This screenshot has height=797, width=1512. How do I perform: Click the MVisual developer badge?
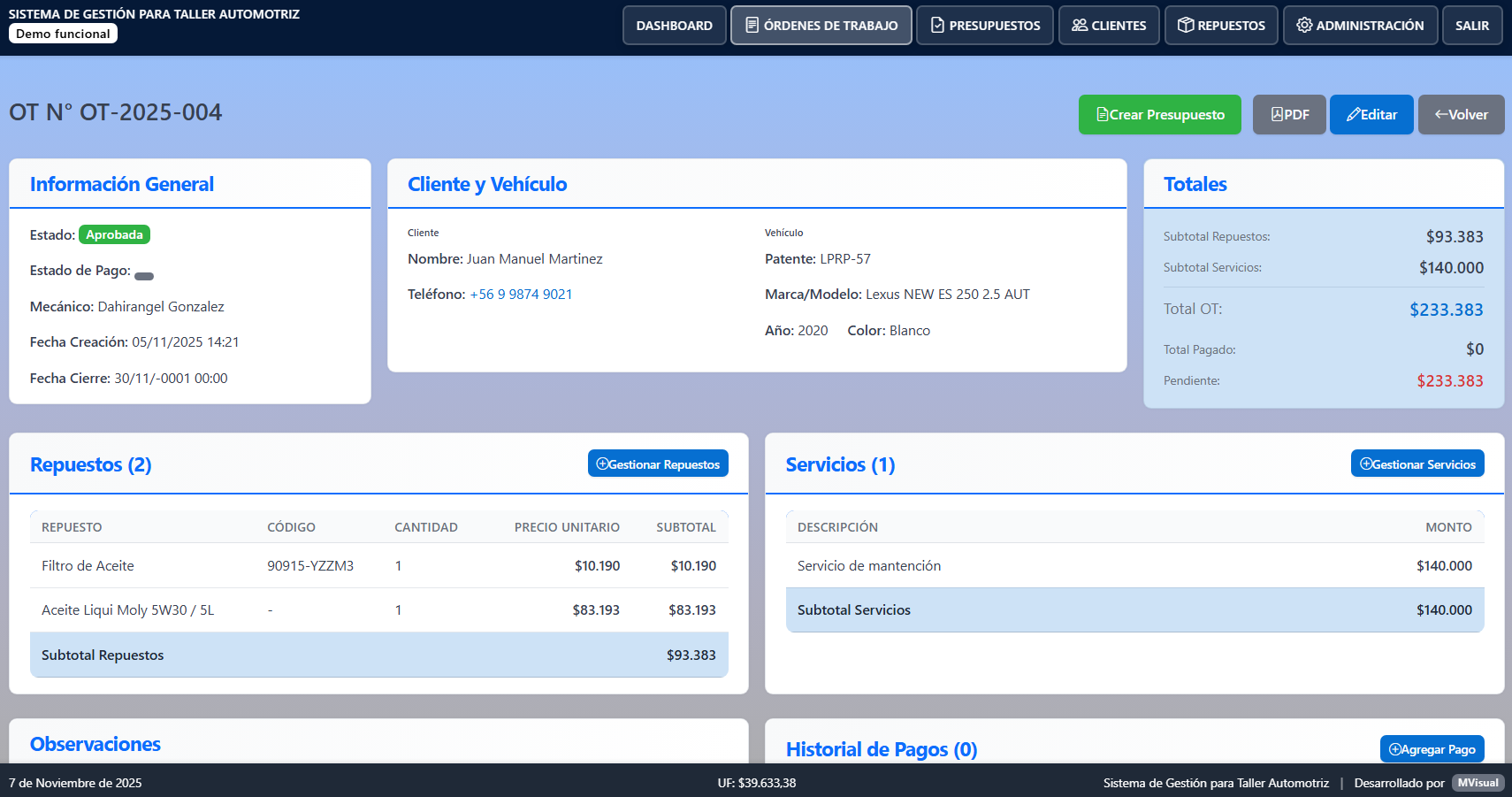(1478, 783)
